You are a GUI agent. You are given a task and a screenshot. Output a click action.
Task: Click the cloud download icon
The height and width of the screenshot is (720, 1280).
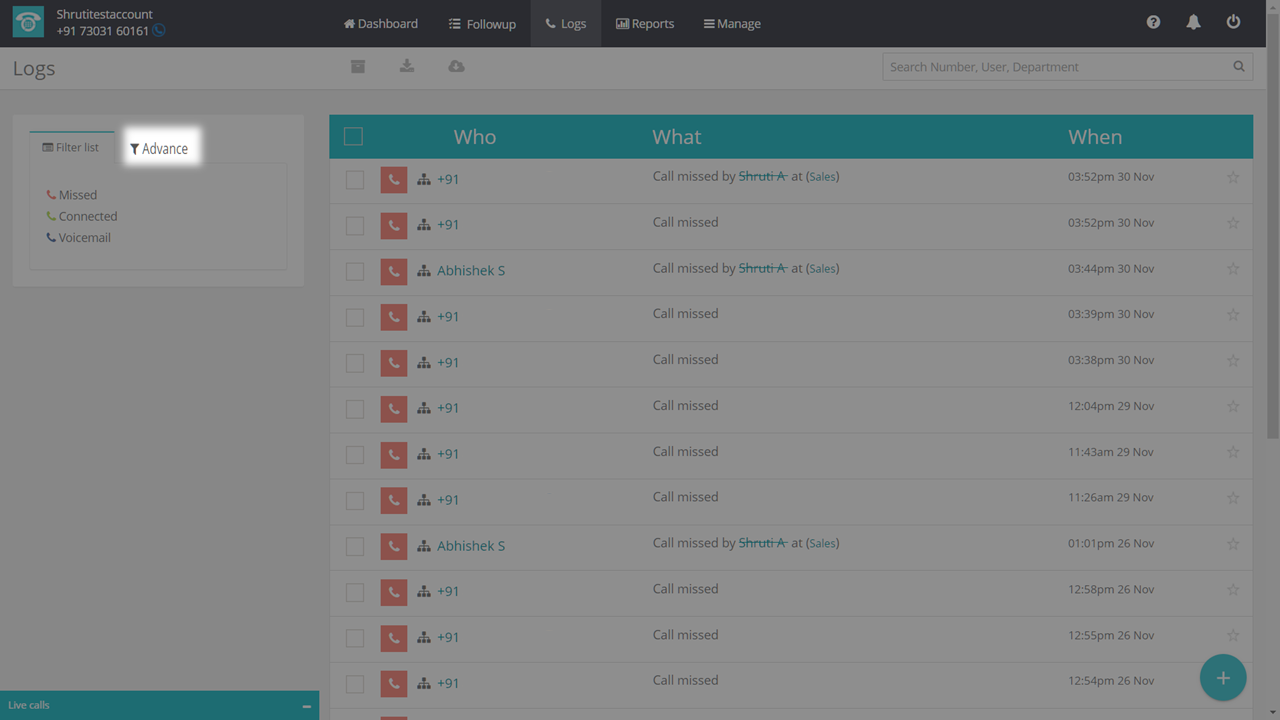(456, 66)
